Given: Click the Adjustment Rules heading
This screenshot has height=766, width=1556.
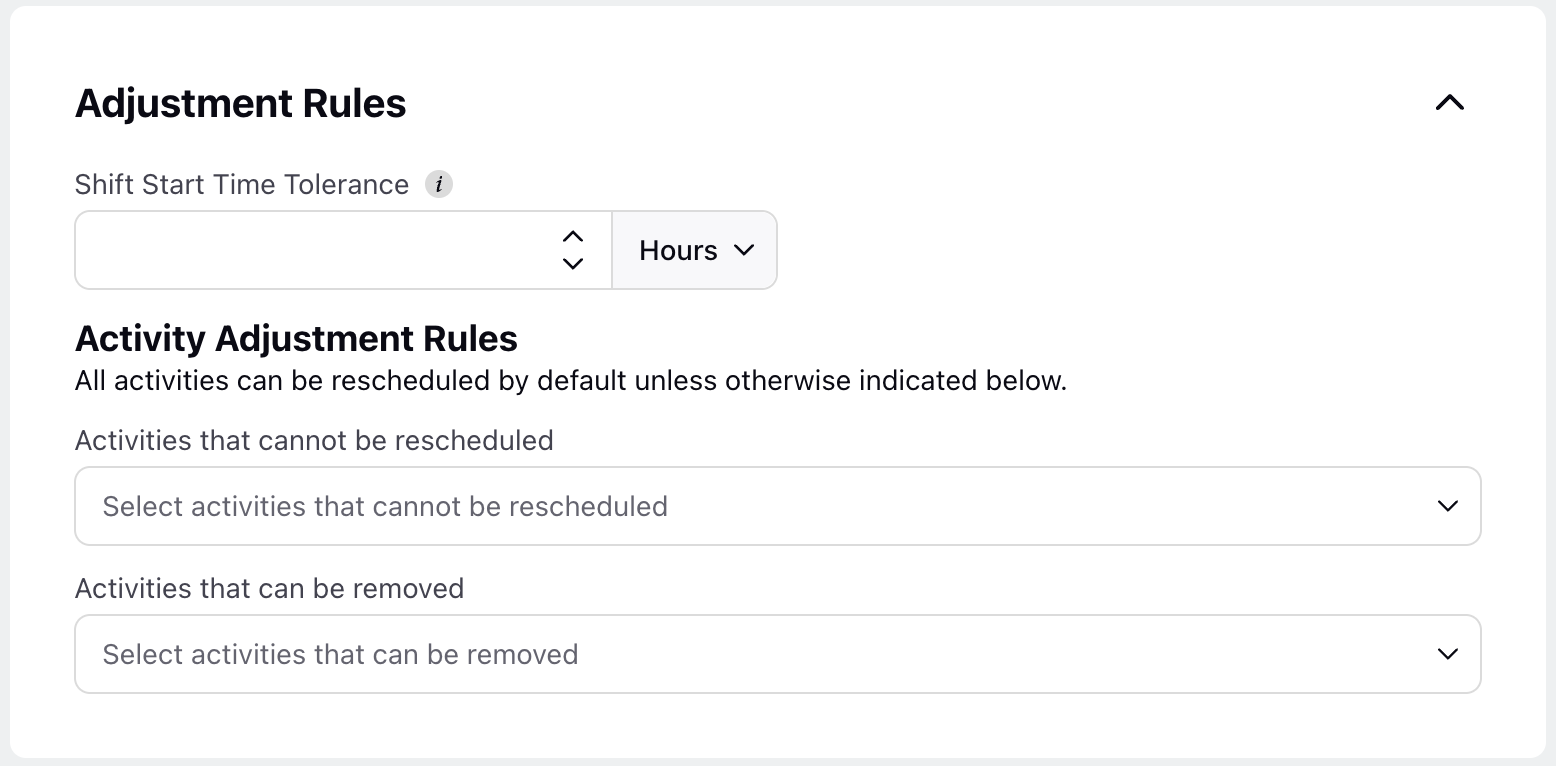Looking at the screenshot, I should [241, 103].
